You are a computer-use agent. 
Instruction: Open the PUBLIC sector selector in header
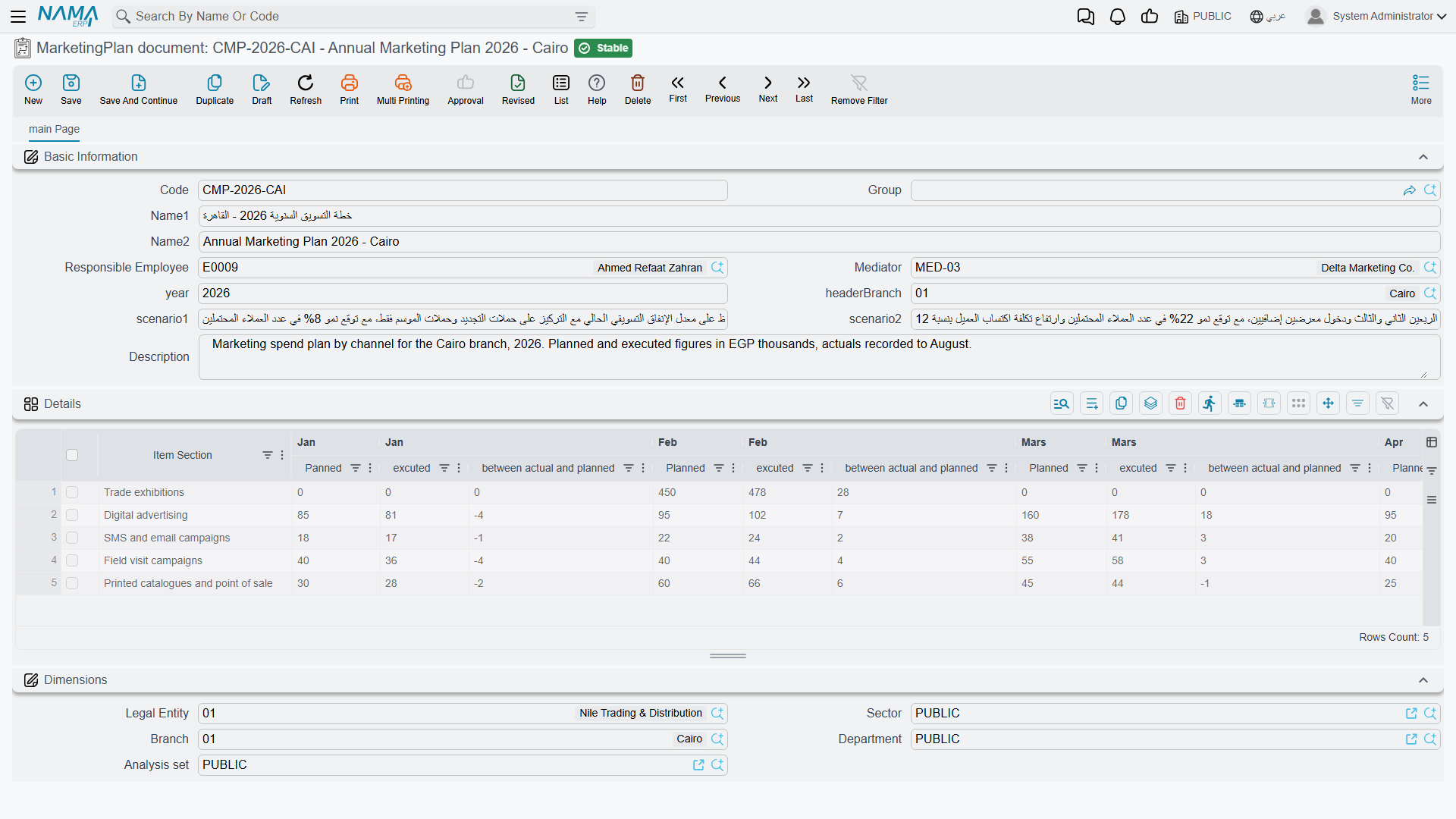pyautogui.click(x=1203, y=16)
